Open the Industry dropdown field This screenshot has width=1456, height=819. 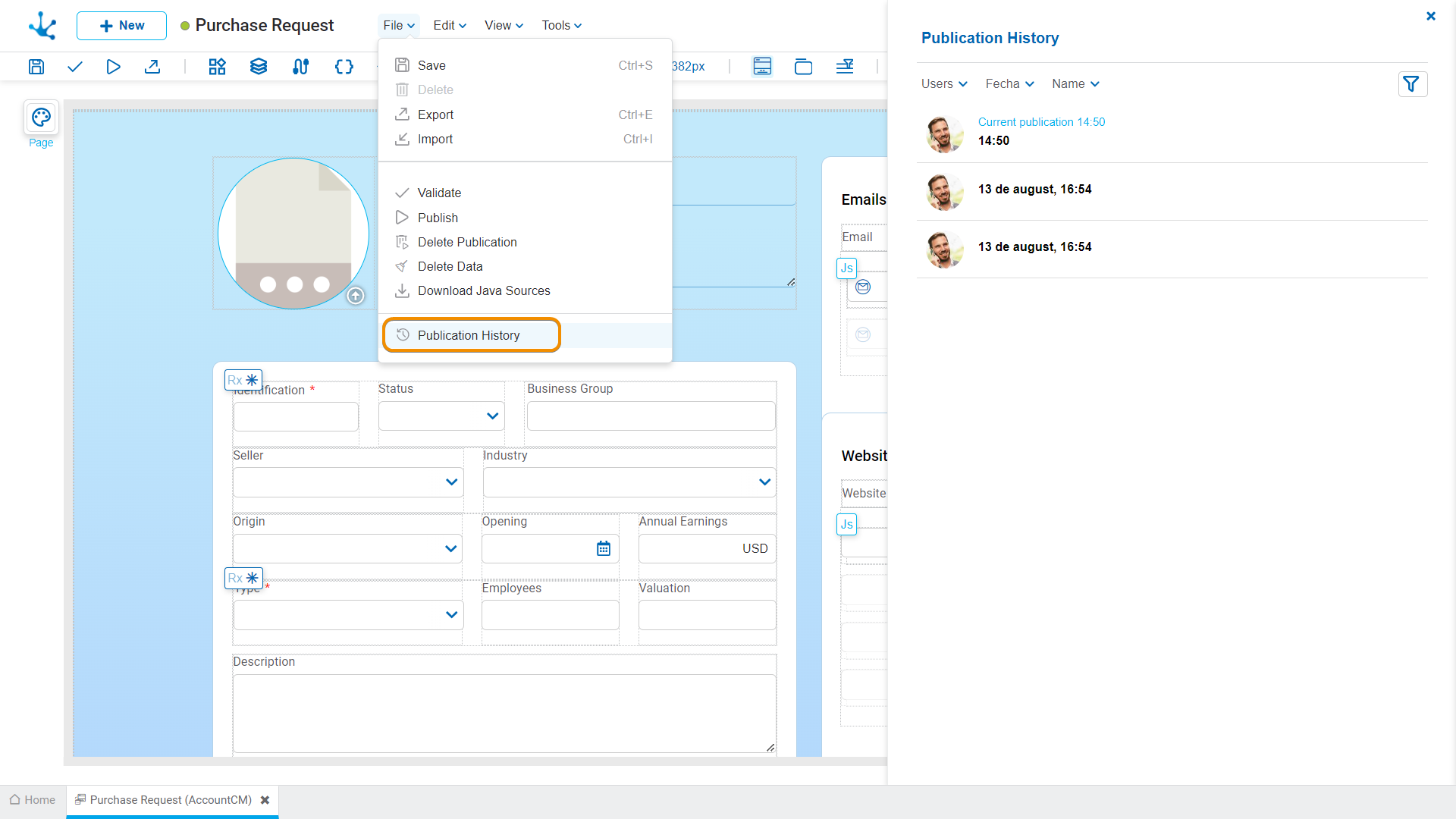pyautogui.click(x=629, y=482)
